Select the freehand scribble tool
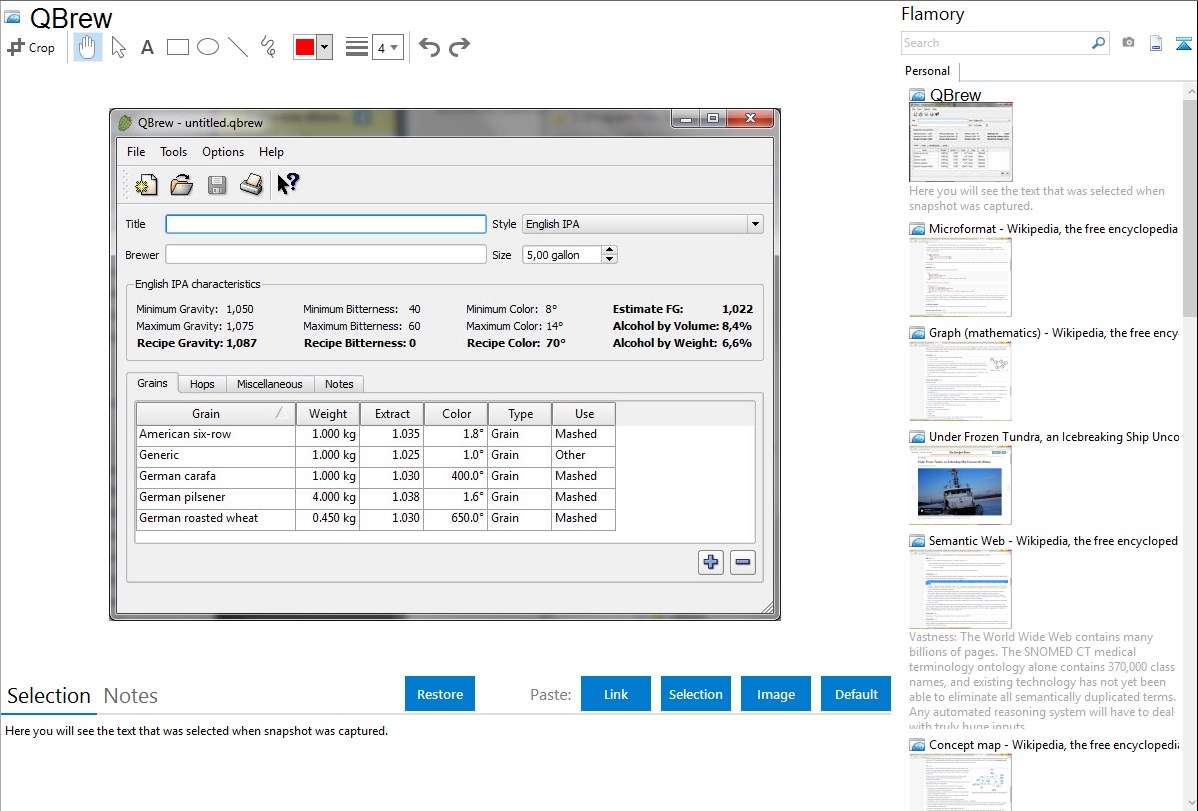This screenshot has height=811, width=1198. click(268, 47)
